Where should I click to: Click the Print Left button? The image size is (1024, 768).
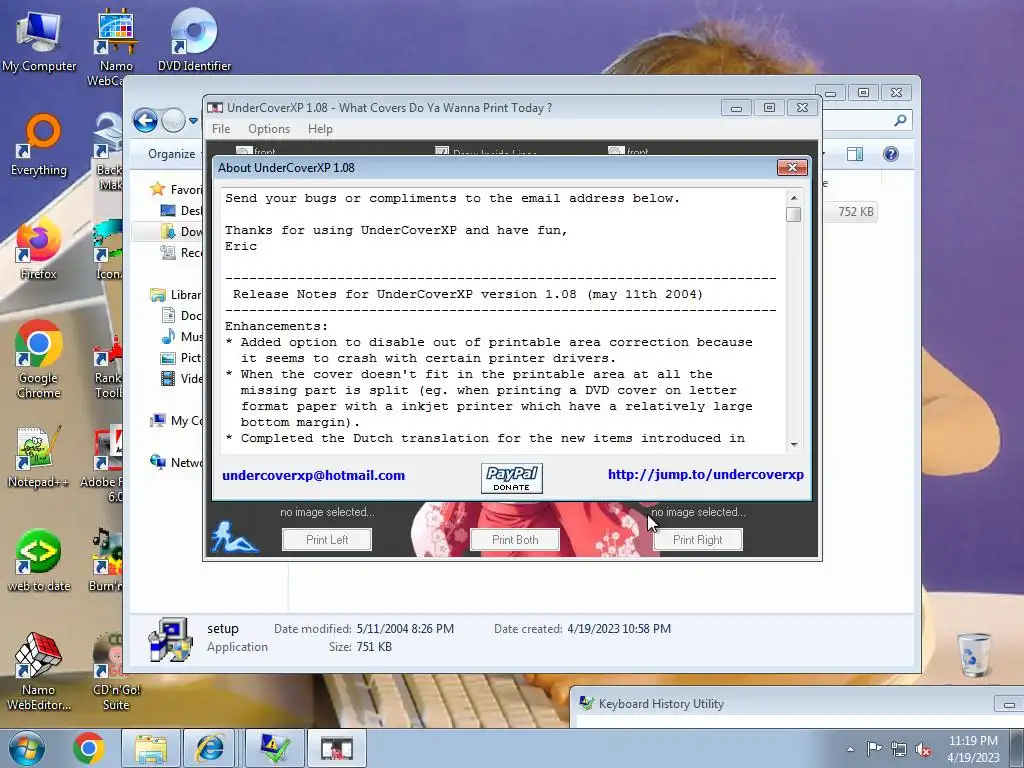tap(327, 539)
